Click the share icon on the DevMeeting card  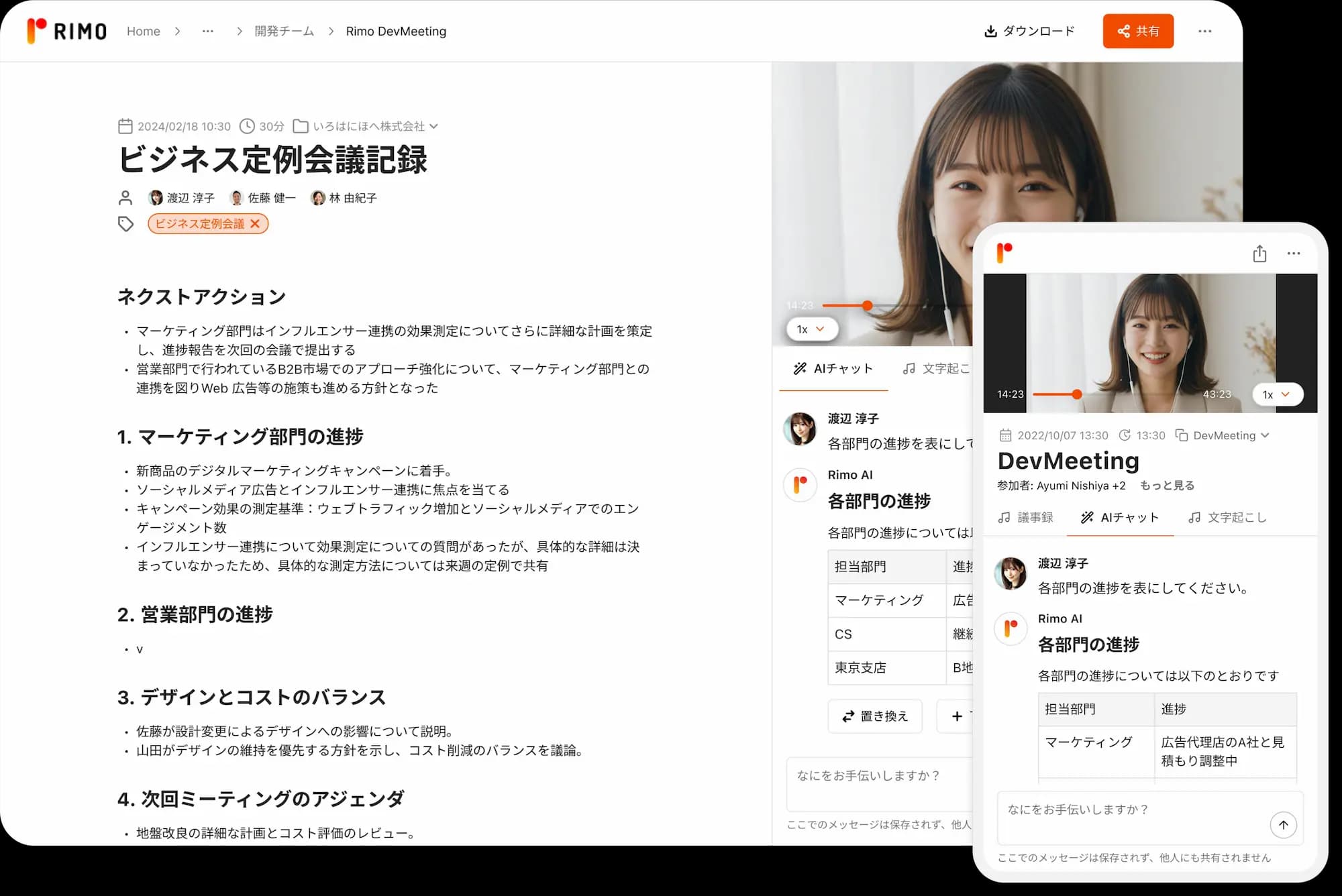click(1259, 254)
